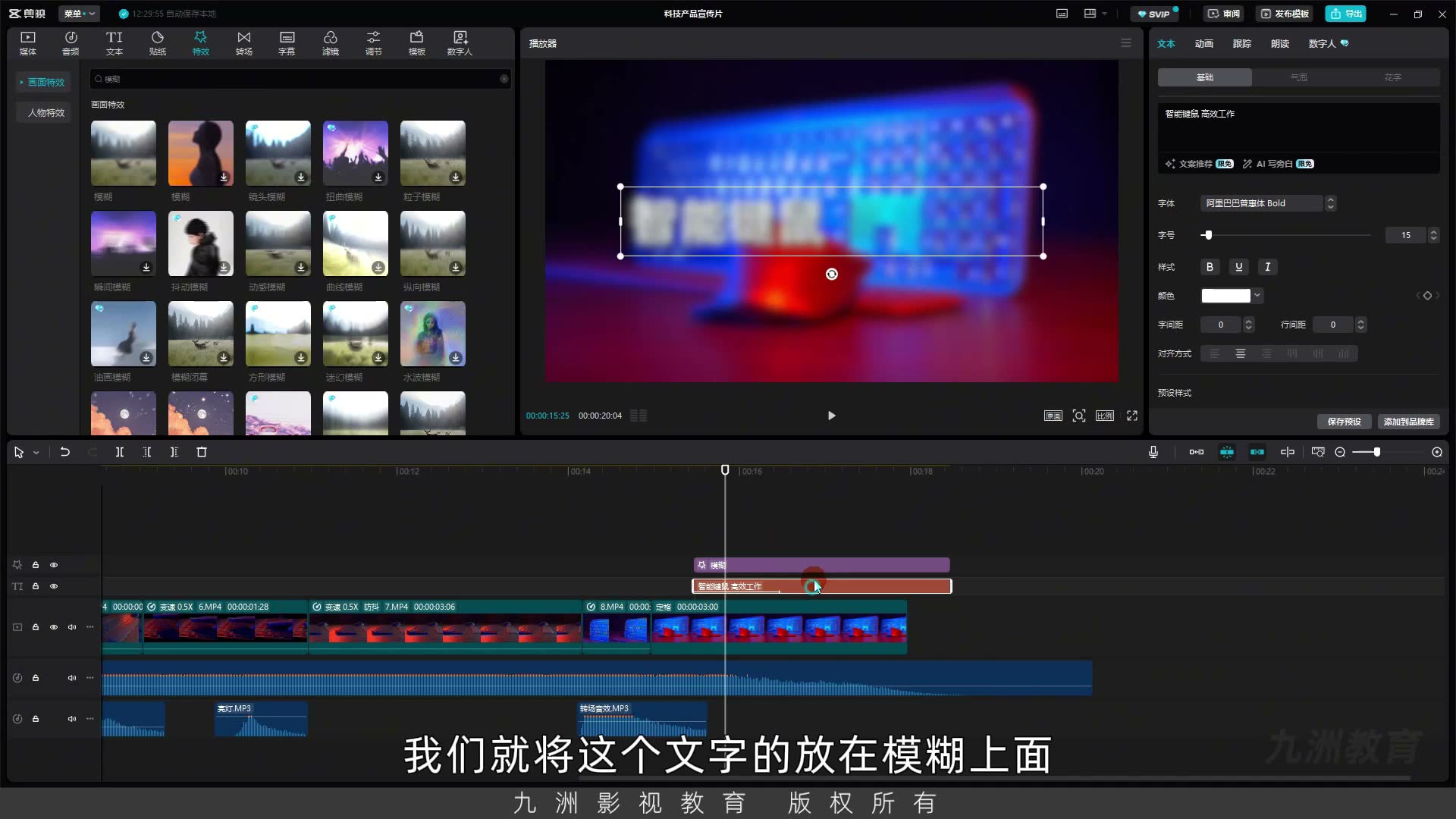This screenshot has width=1456, height=819.
Task: Click the font size slider handle
Action: coord(1208,235)
